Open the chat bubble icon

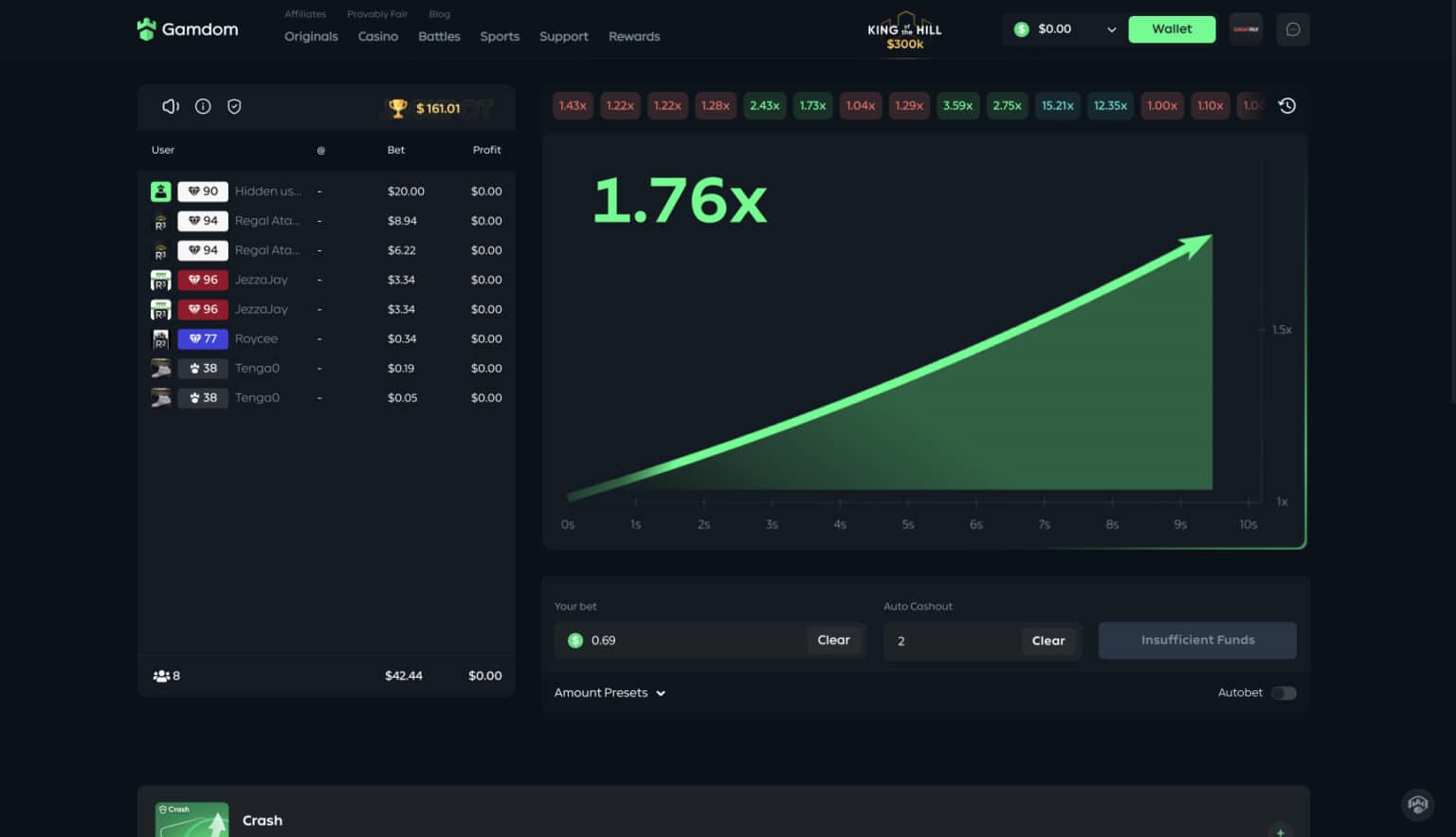[1292, 29]
